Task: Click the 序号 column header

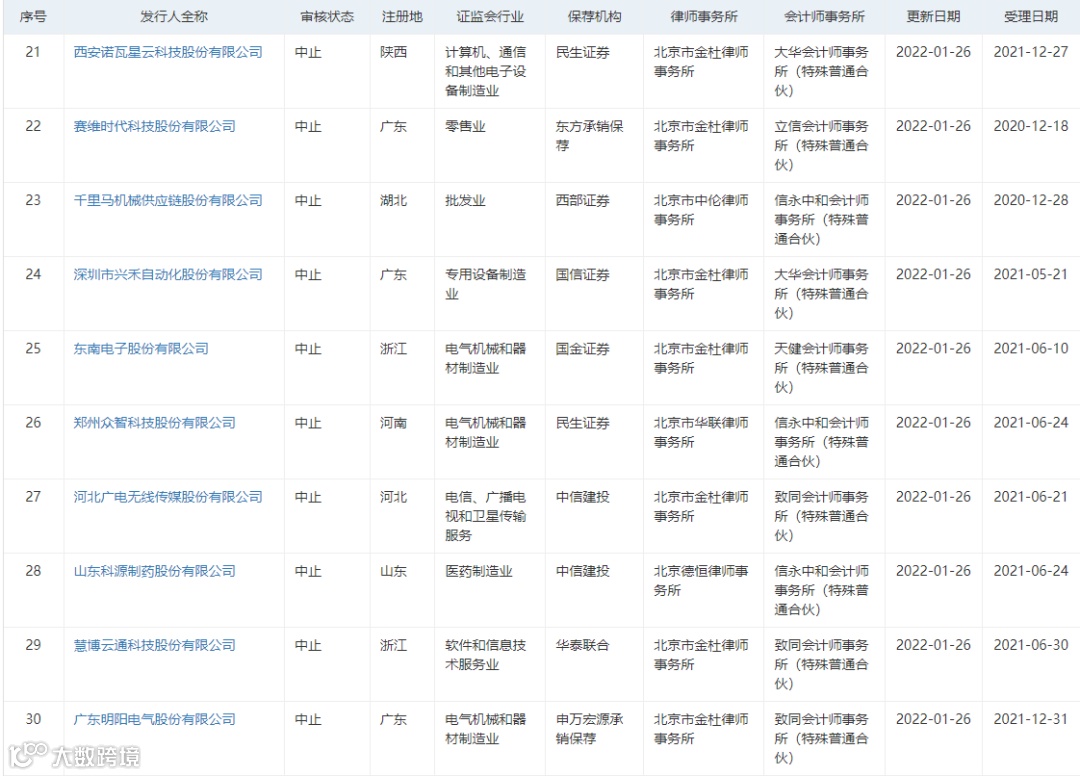Action: (x=33, y=17)
